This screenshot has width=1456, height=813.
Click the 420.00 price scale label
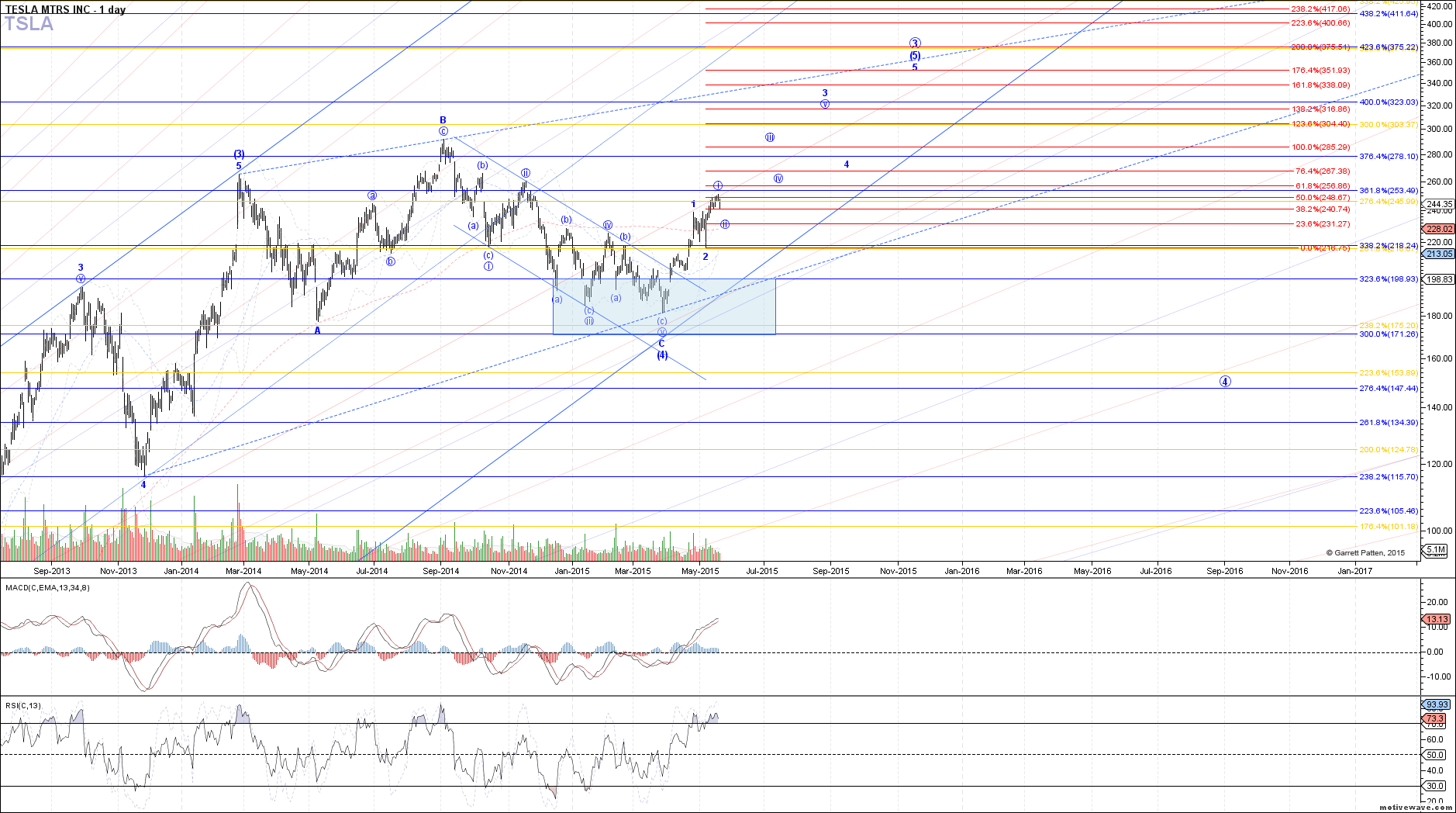coord(1439,6)
